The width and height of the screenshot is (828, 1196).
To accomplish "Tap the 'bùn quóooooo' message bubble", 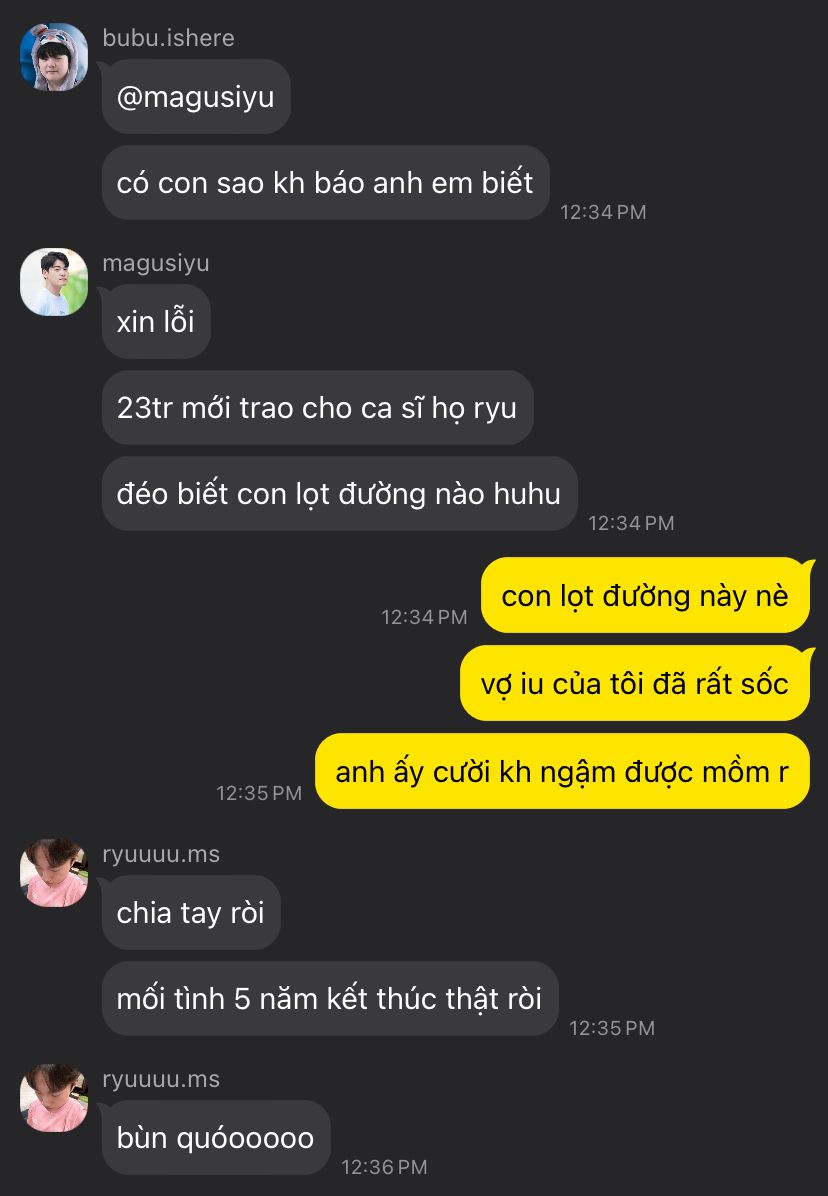I will (216, 1137).
